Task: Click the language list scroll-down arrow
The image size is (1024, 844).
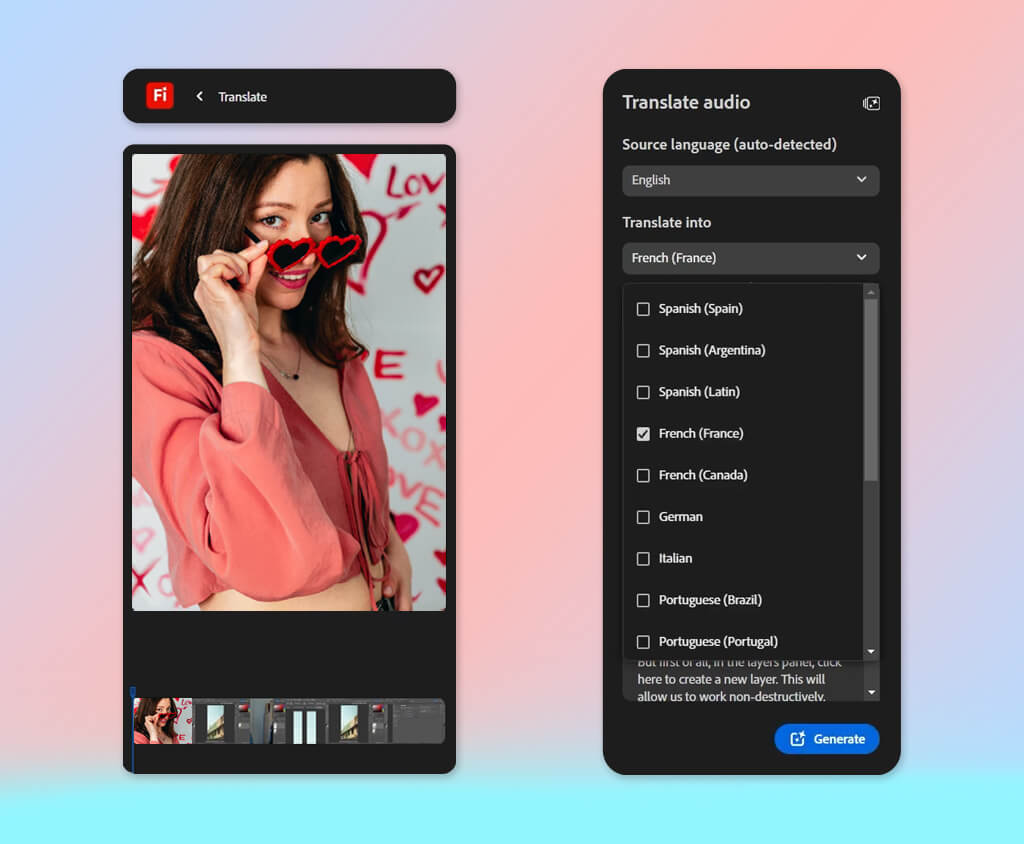Action: pos(871,651)
